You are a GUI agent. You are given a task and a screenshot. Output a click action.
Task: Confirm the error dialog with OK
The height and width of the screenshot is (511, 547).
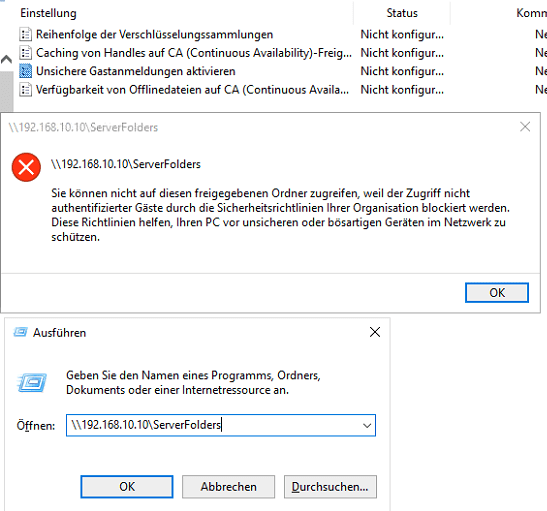497,293
